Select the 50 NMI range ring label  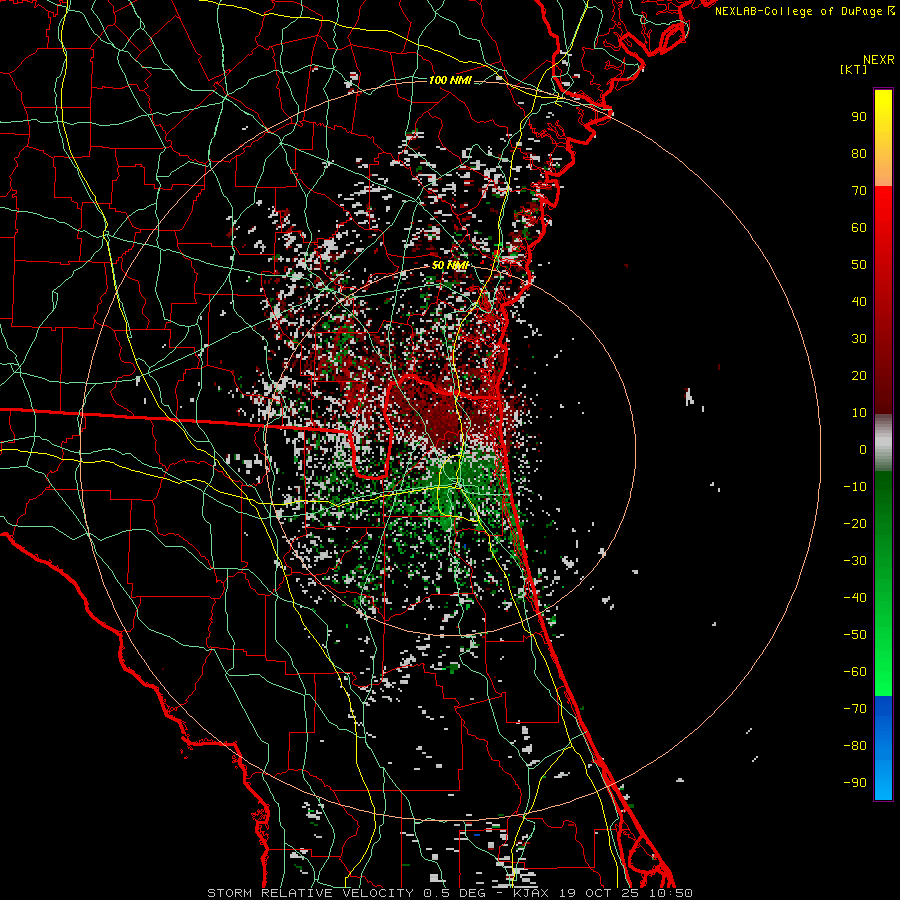450,265
